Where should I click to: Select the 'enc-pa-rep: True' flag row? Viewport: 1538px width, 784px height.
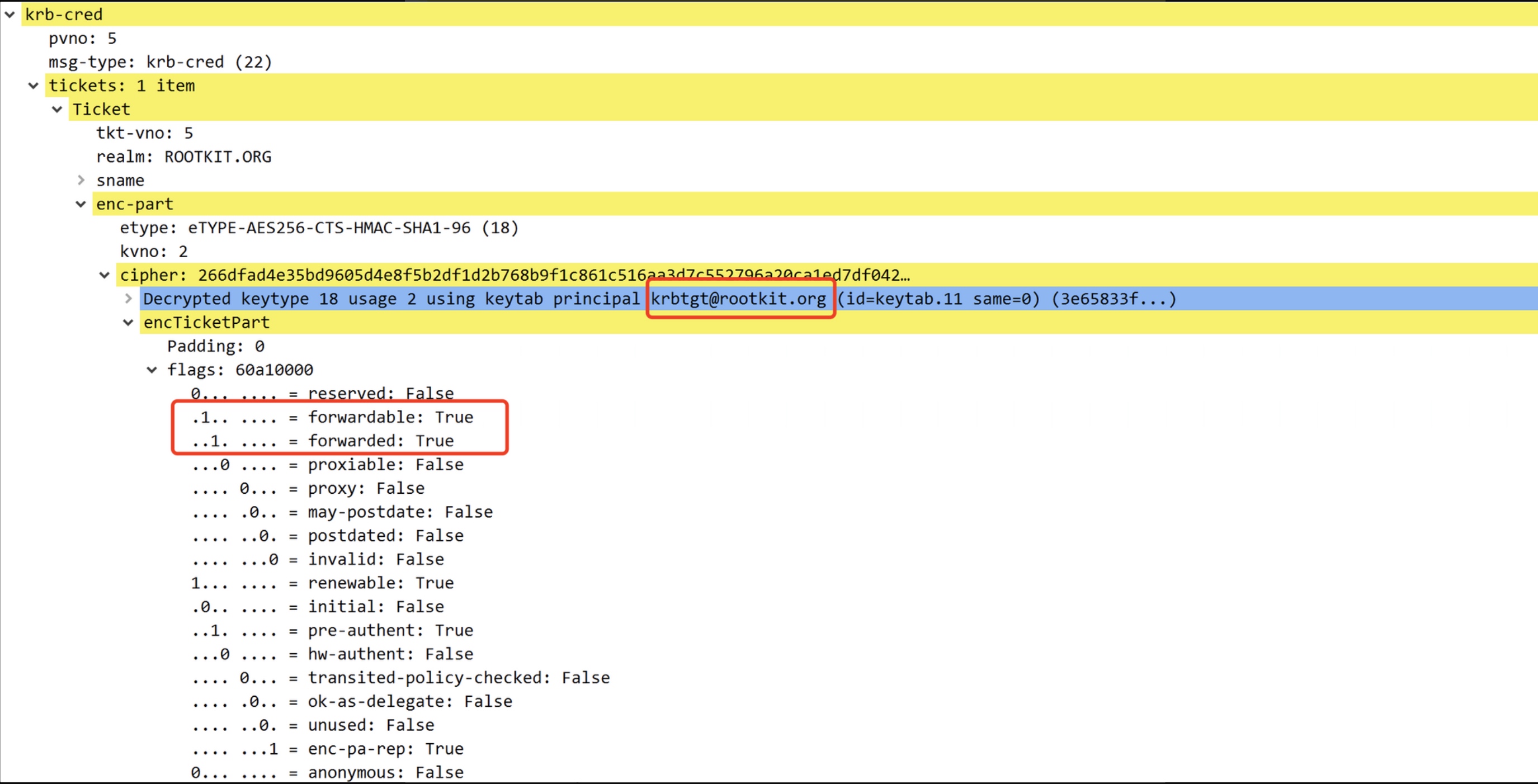pos(386,749)
